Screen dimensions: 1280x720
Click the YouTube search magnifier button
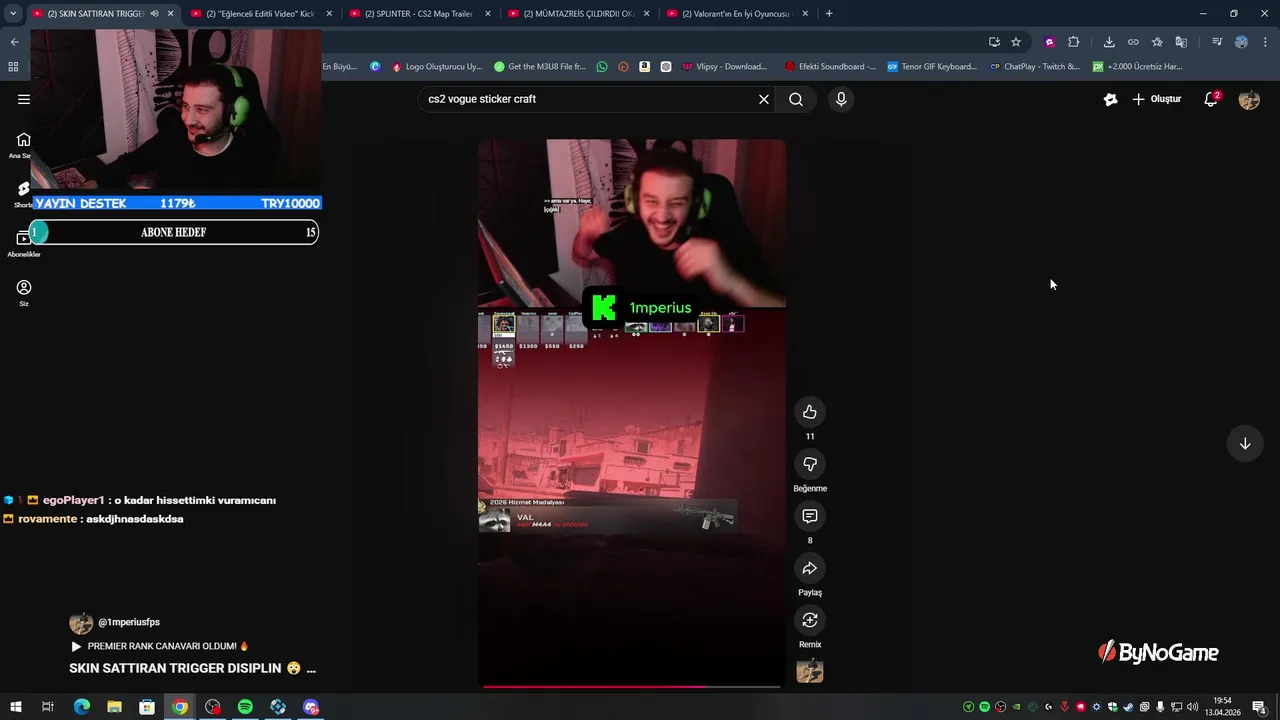(x=796, y=99)
